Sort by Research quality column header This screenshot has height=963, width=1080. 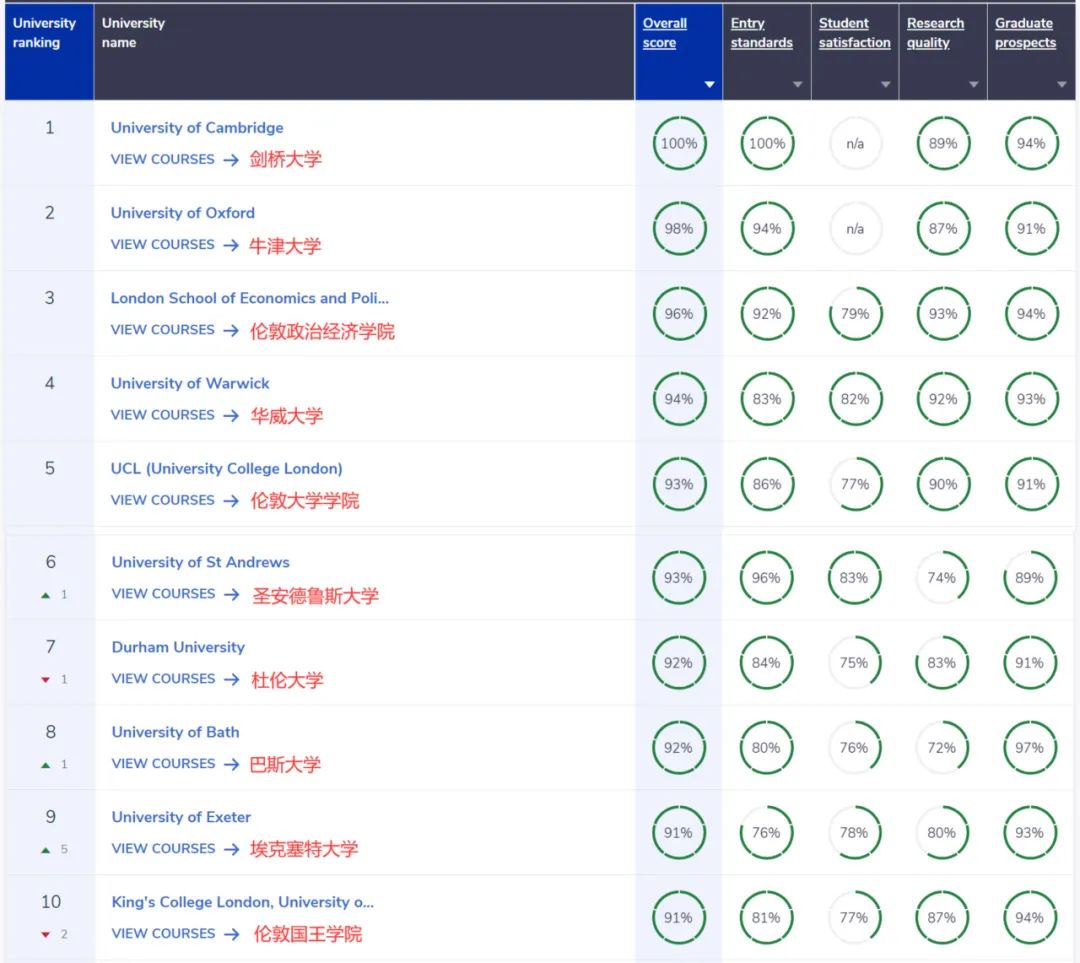(x=935, y=32)
